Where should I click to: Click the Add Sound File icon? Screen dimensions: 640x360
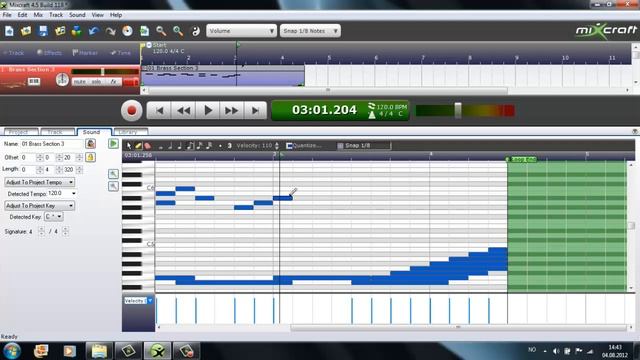60,31
